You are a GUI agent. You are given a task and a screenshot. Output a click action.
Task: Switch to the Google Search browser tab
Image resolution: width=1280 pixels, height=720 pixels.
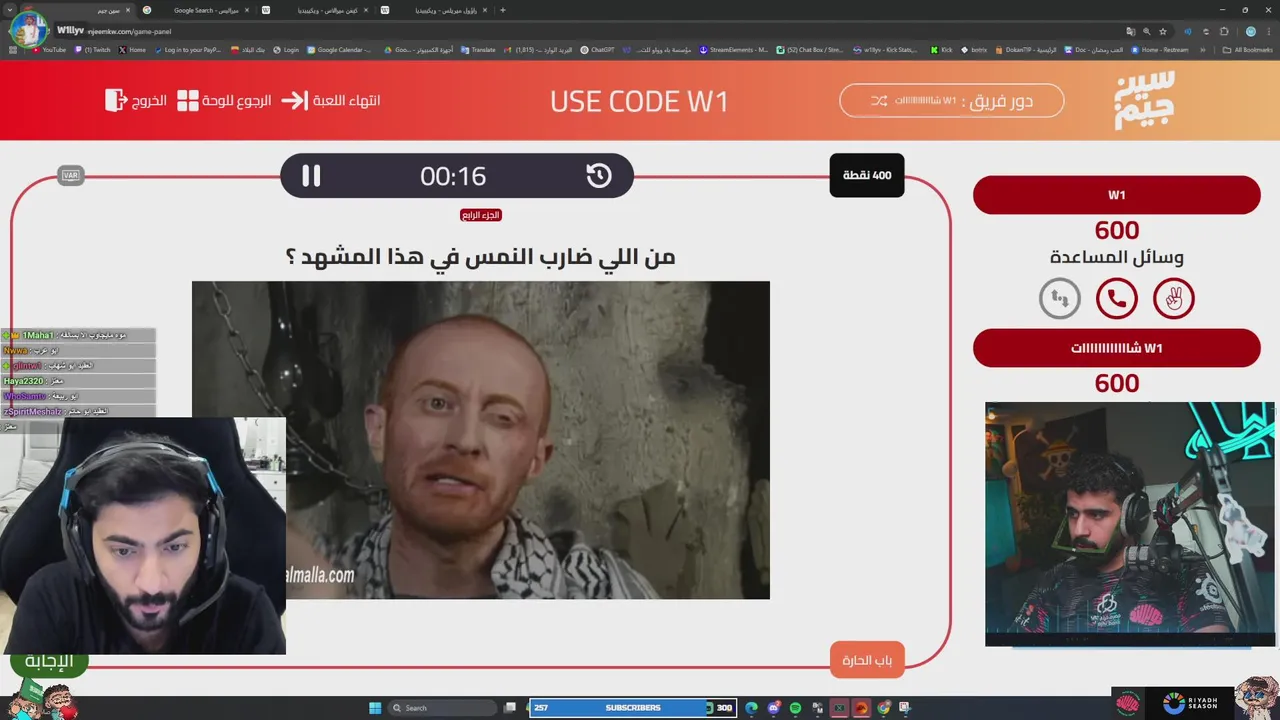click(196, 10)
